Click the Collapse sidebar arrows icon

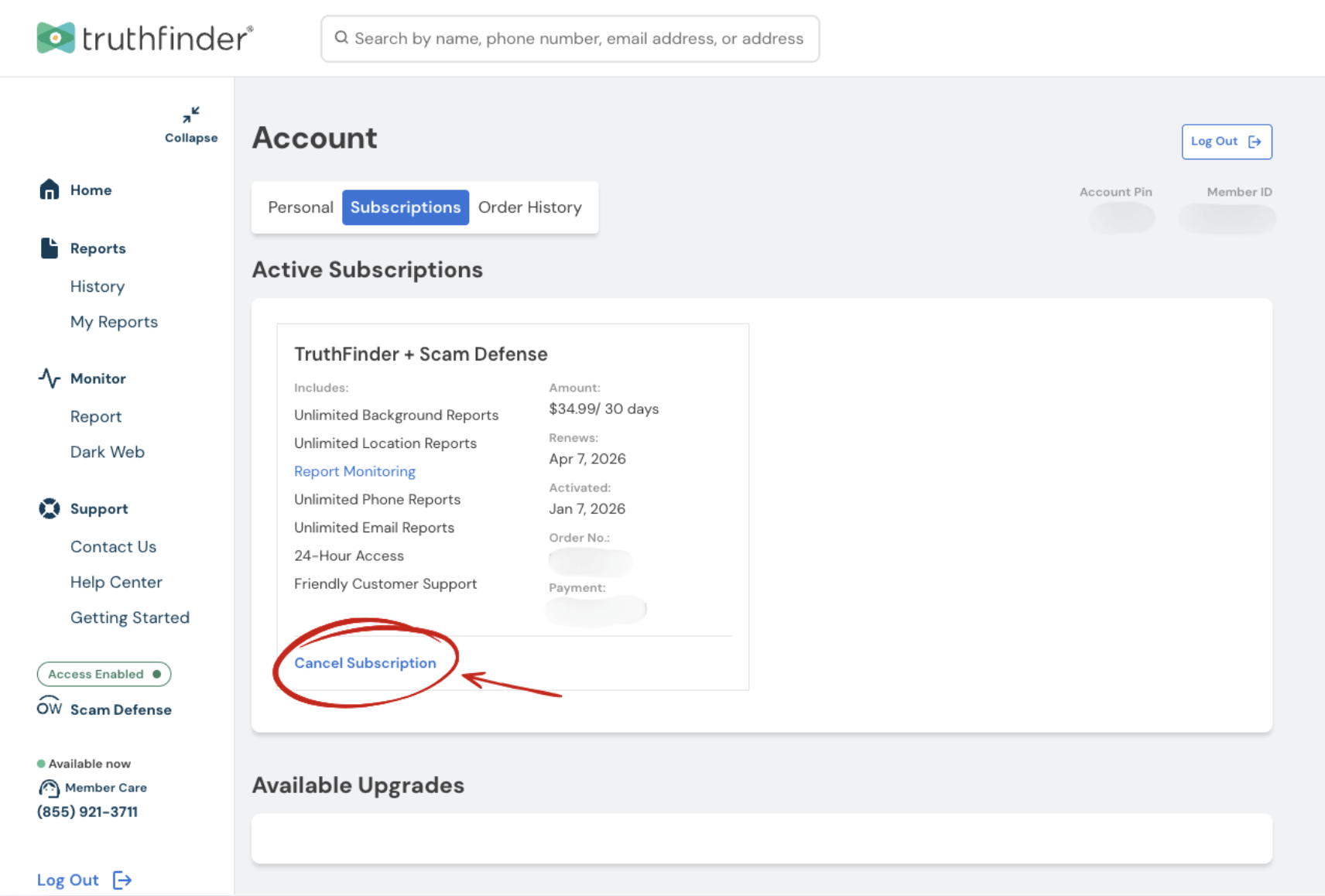tap(191, 115)
